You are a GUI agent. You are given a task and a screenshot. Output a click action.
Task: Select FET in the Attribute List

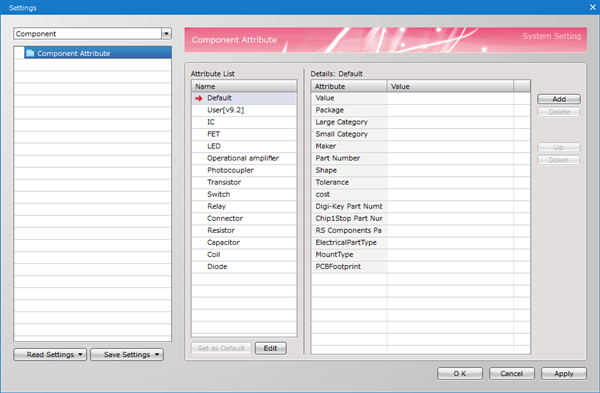(244, 134)
